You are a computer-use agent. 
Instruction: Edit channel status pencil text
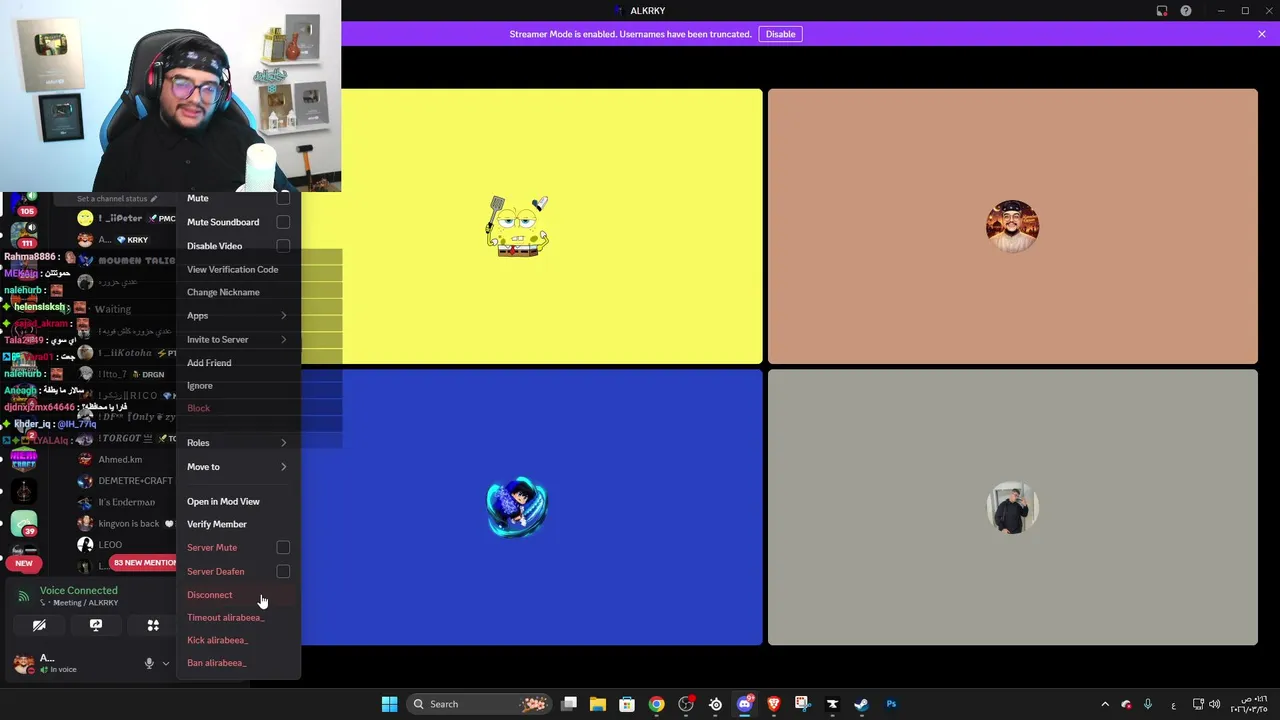pos(117,199)
